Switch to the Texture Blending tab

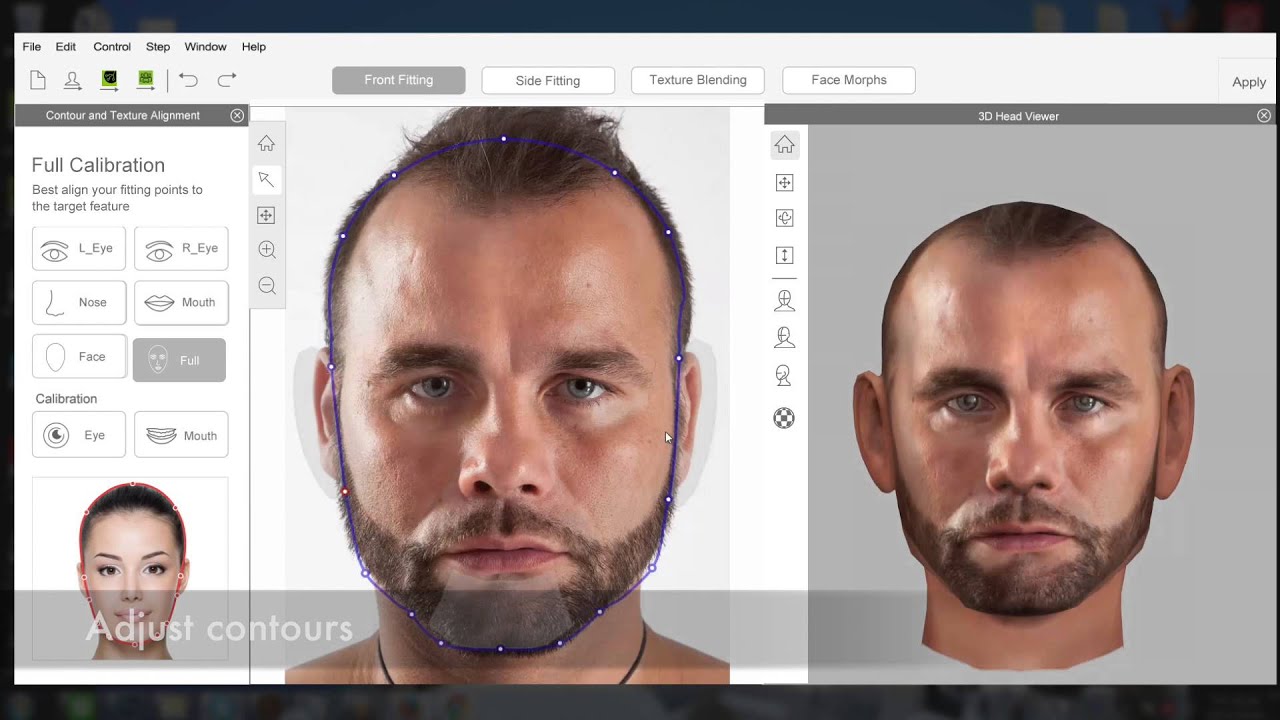(697, 80)
